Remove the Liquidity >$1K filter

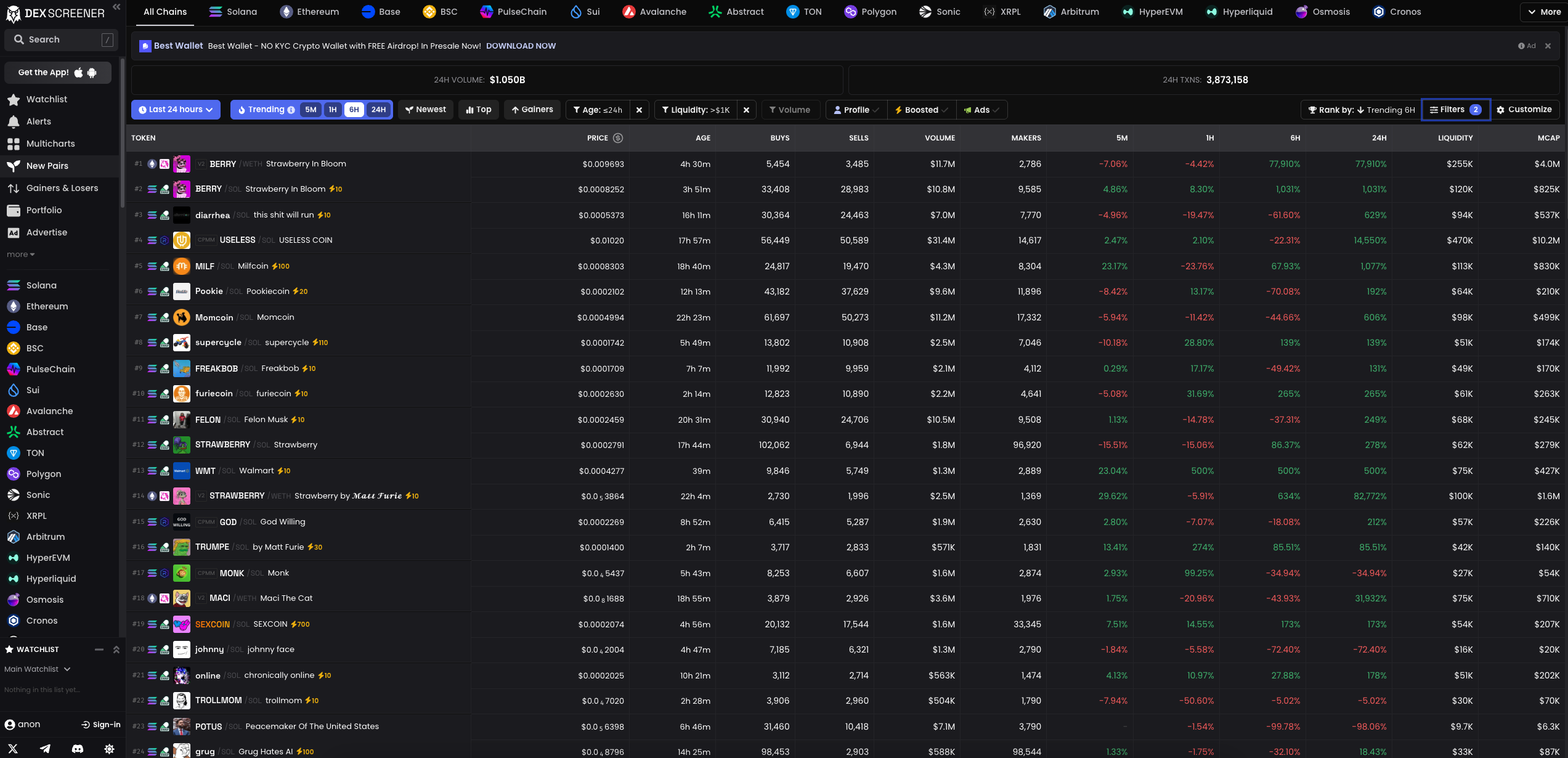[747, 110]
